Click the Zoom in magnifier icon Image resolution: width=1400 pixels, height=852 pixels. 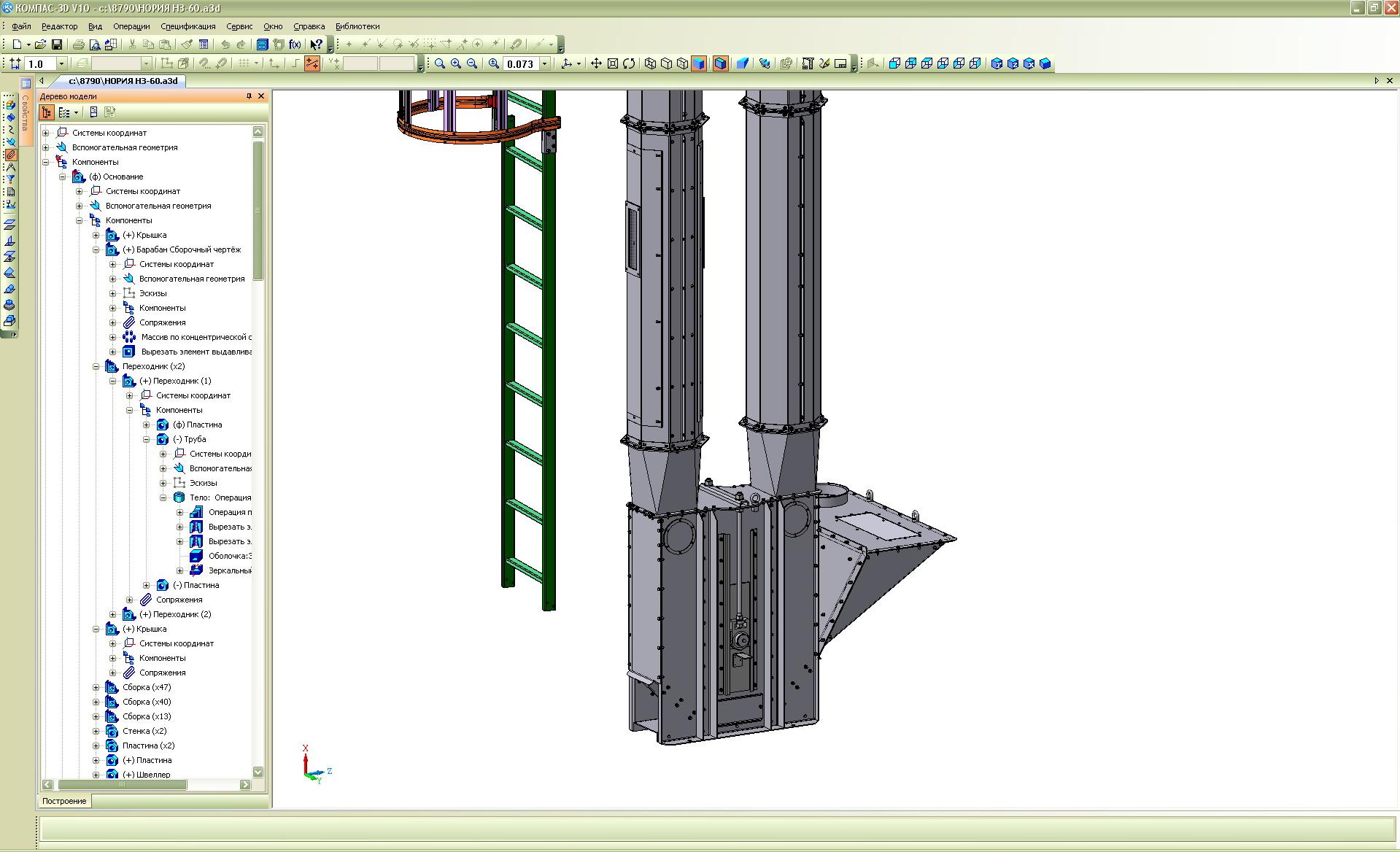[456, 63]
